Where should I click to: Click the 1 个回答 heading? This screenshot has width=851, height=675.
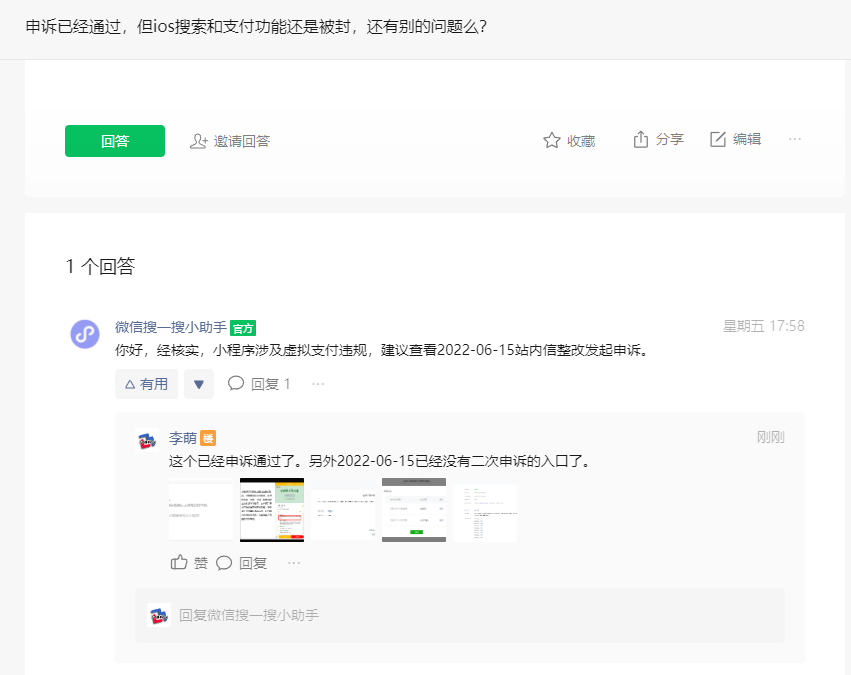point(100,266)
